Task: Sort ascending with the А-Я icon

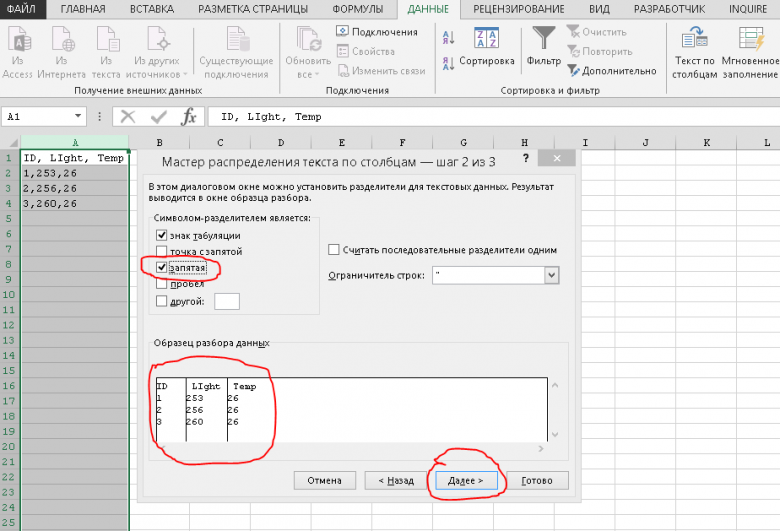Action: pyautogui.click(x=448, y=37)
